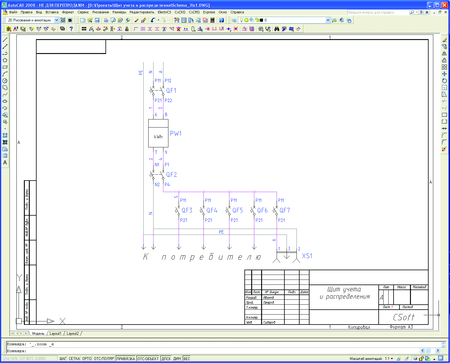The image size is (450, 363).
Task: Click the help question search field
Action: point(377,12)
